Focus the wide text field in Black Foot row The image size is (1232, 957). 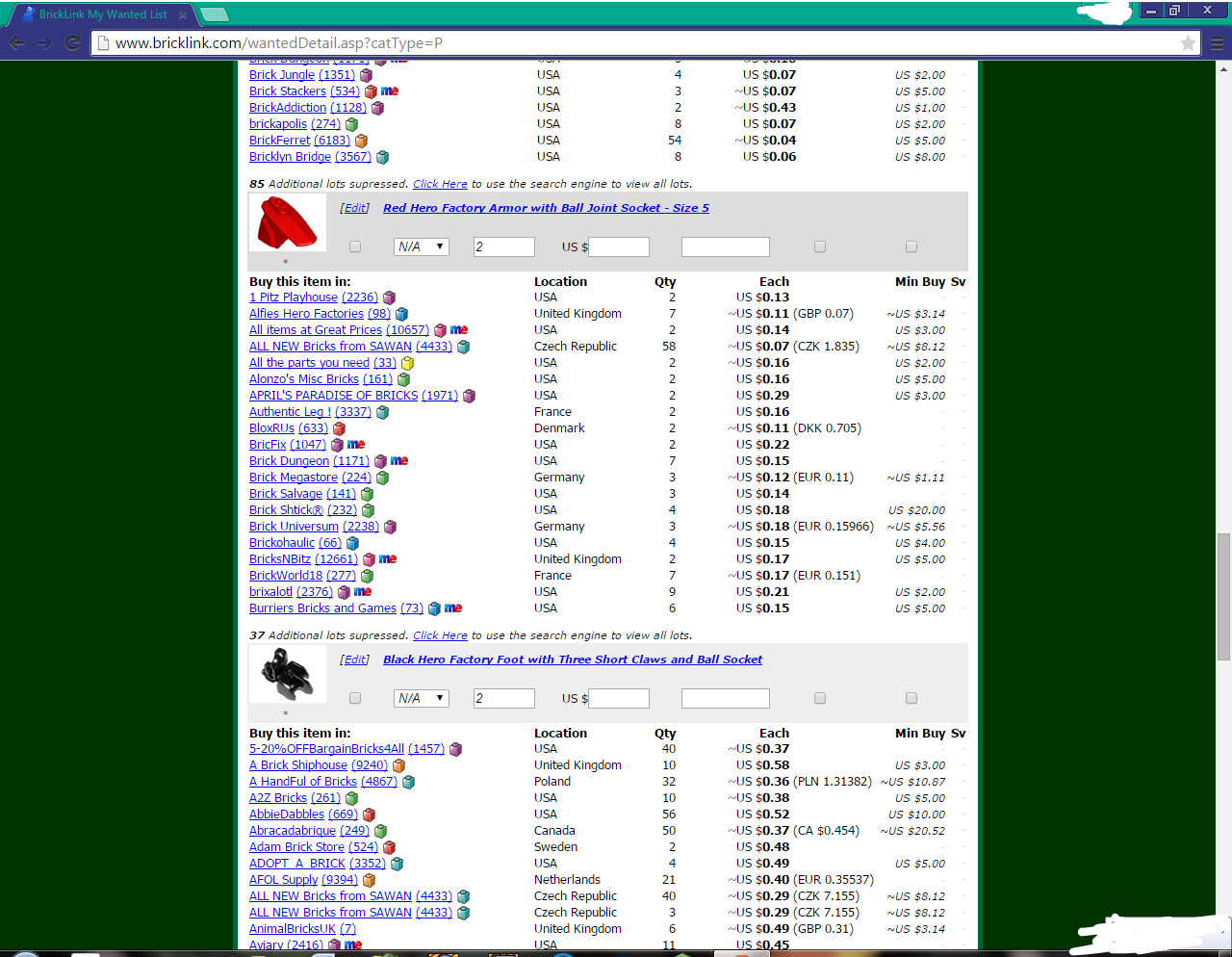coord(726,699)
